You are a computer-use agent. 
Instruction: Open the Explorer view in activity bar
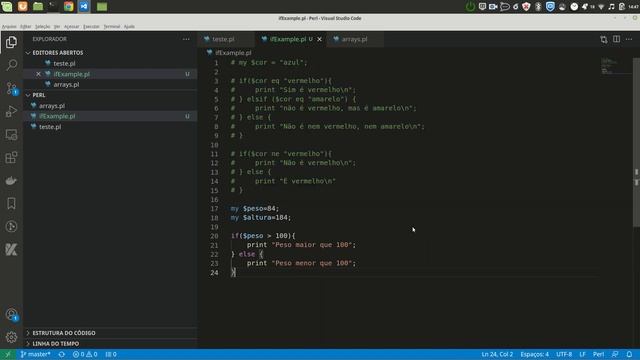[11, 42]
